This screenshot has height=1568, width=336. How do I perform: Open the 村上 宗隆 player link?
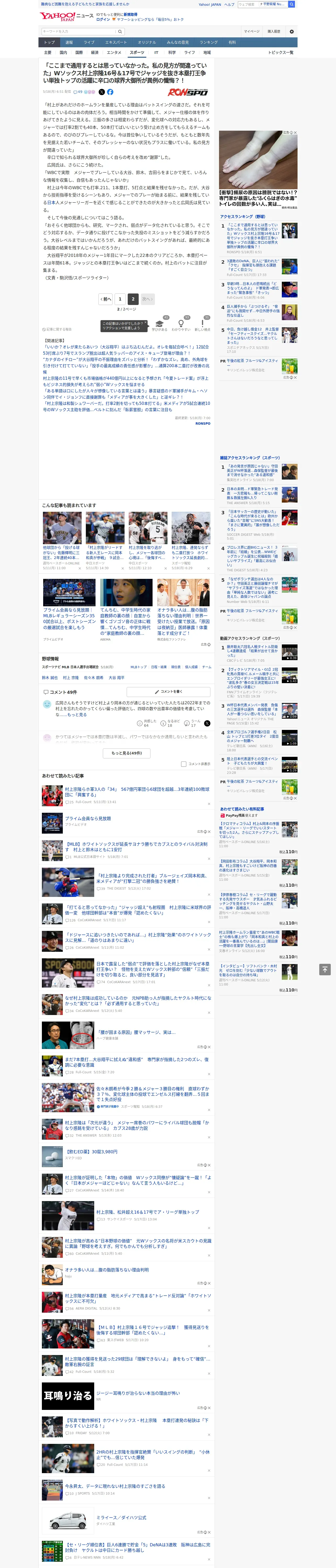click(71, 677)
